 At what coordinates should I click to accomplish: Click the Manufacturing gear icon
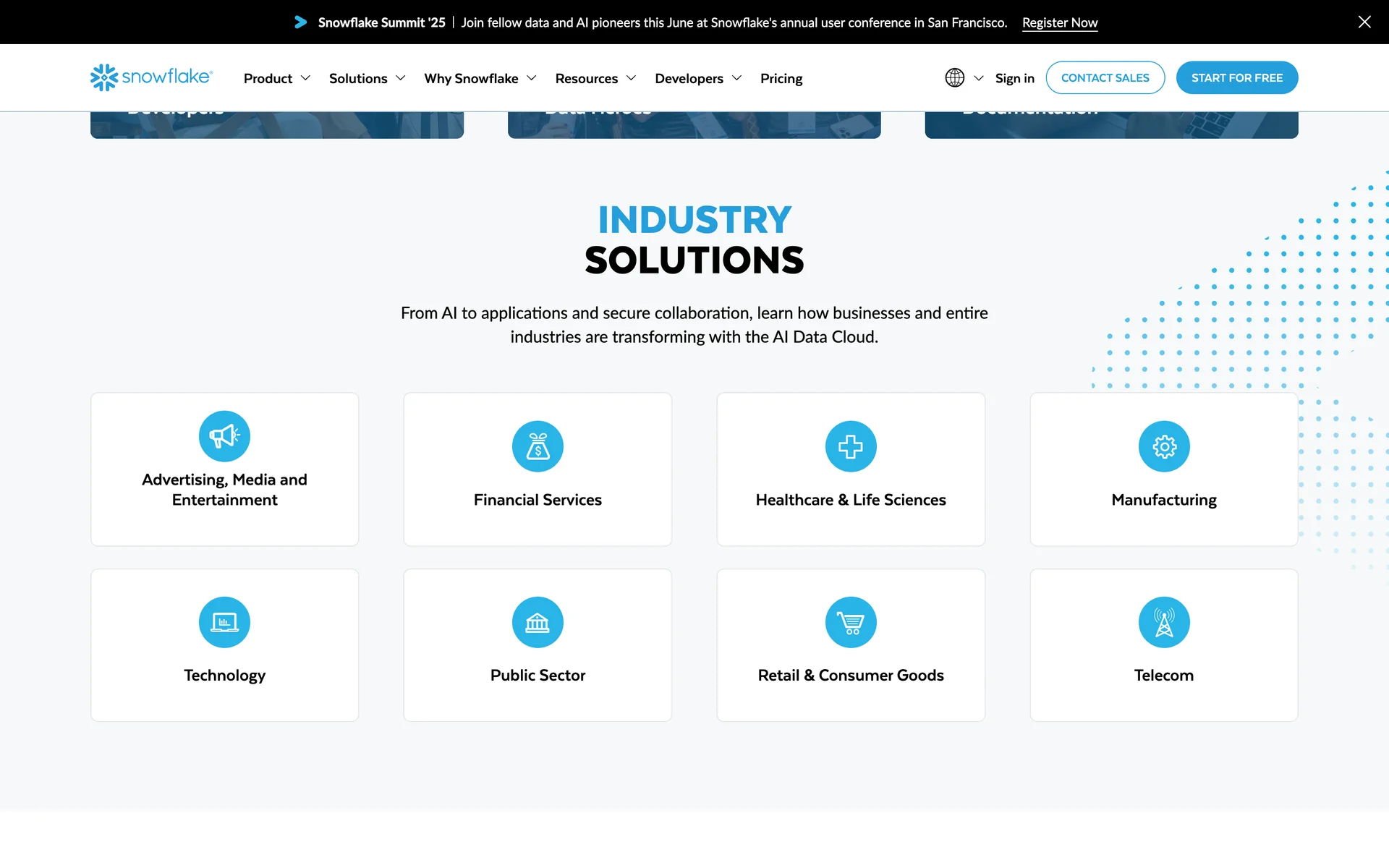coord(1164,446)
